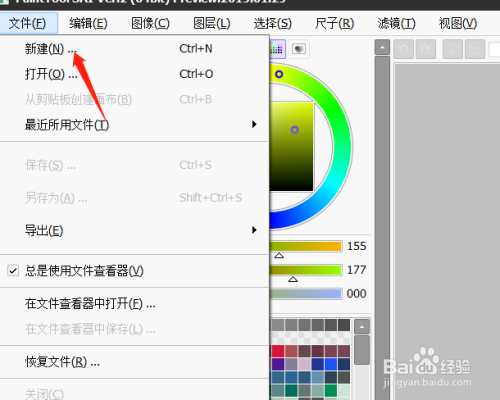Image resolution: width=500 pixels, height=400 pixels.
Task: Click the scratchpad panel icon
Action: 299,49
